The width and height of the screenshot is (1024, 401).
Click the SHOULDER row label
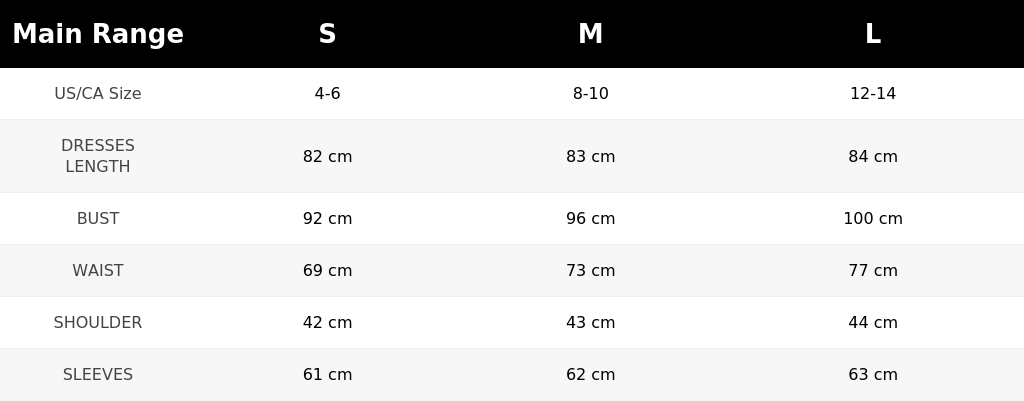tap(98, 323)
